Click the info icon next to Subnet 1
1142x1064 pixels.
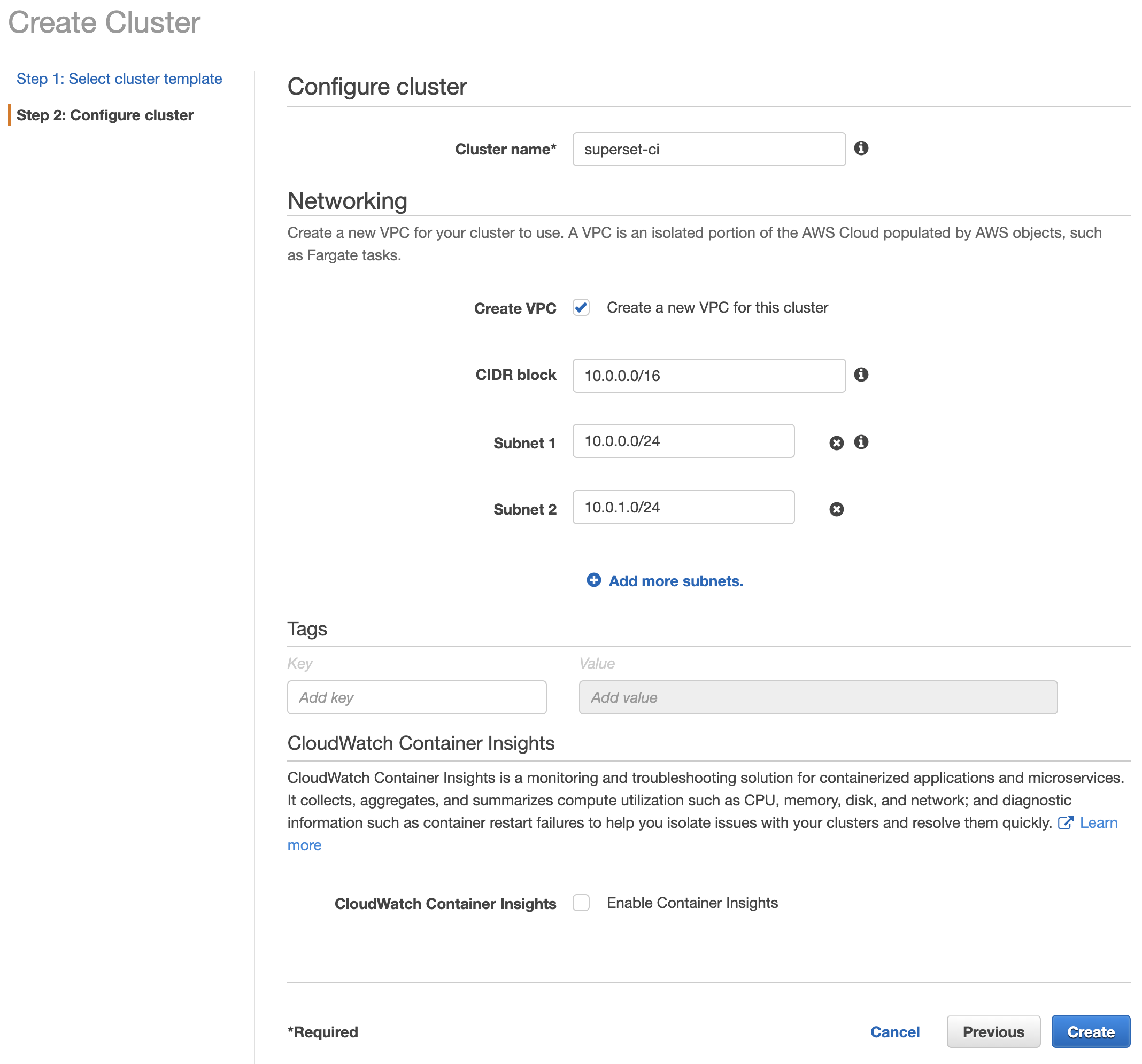click(x=861, y=442)
